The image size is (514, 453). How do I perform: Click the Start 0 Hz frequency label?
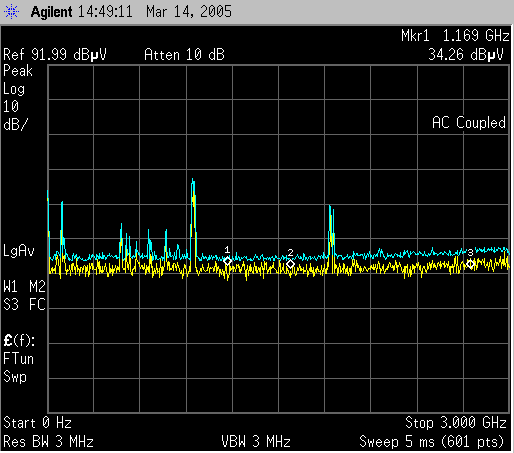37,423
